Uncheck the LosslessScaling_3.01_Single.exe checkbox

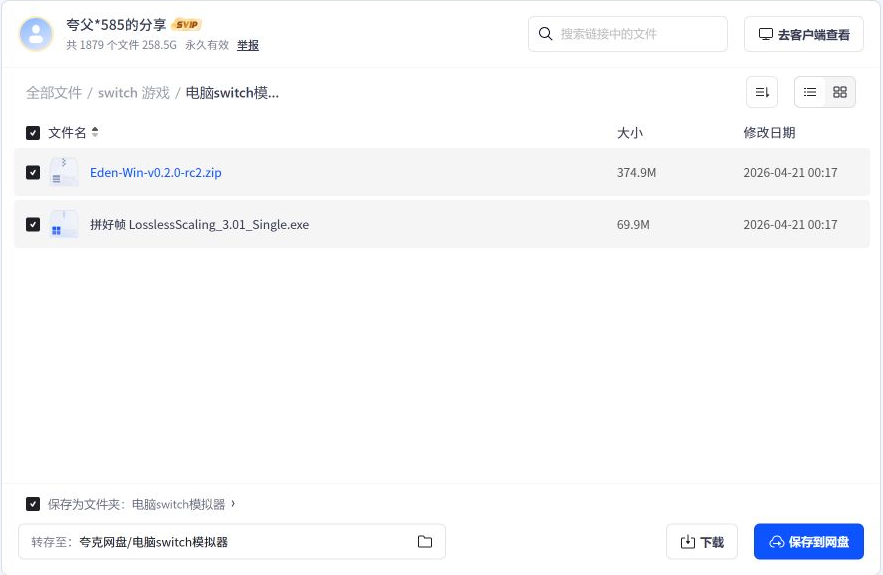tap(33, 224)
